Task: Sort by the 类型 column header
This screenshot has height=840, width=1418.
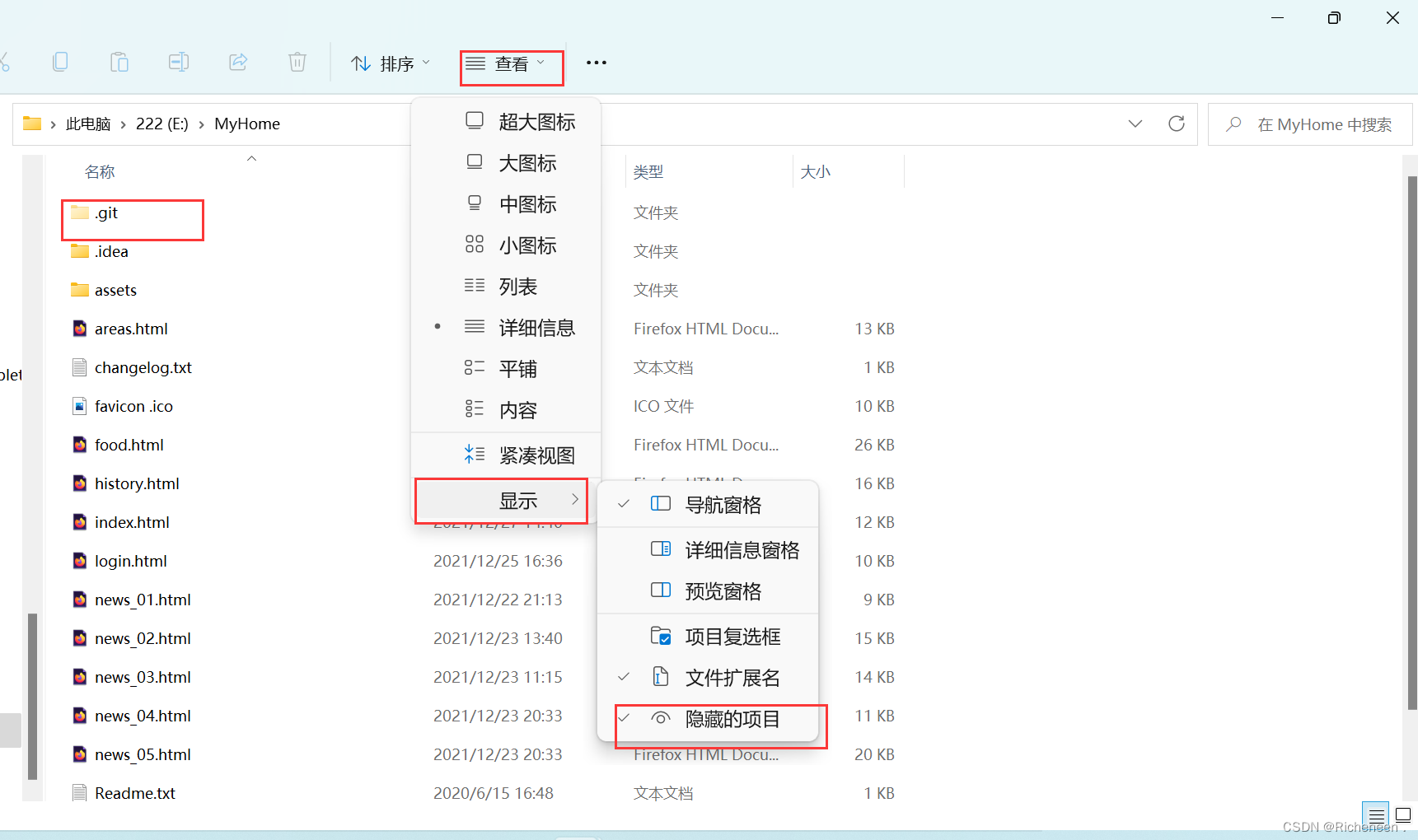Action: tap(648, 172)
